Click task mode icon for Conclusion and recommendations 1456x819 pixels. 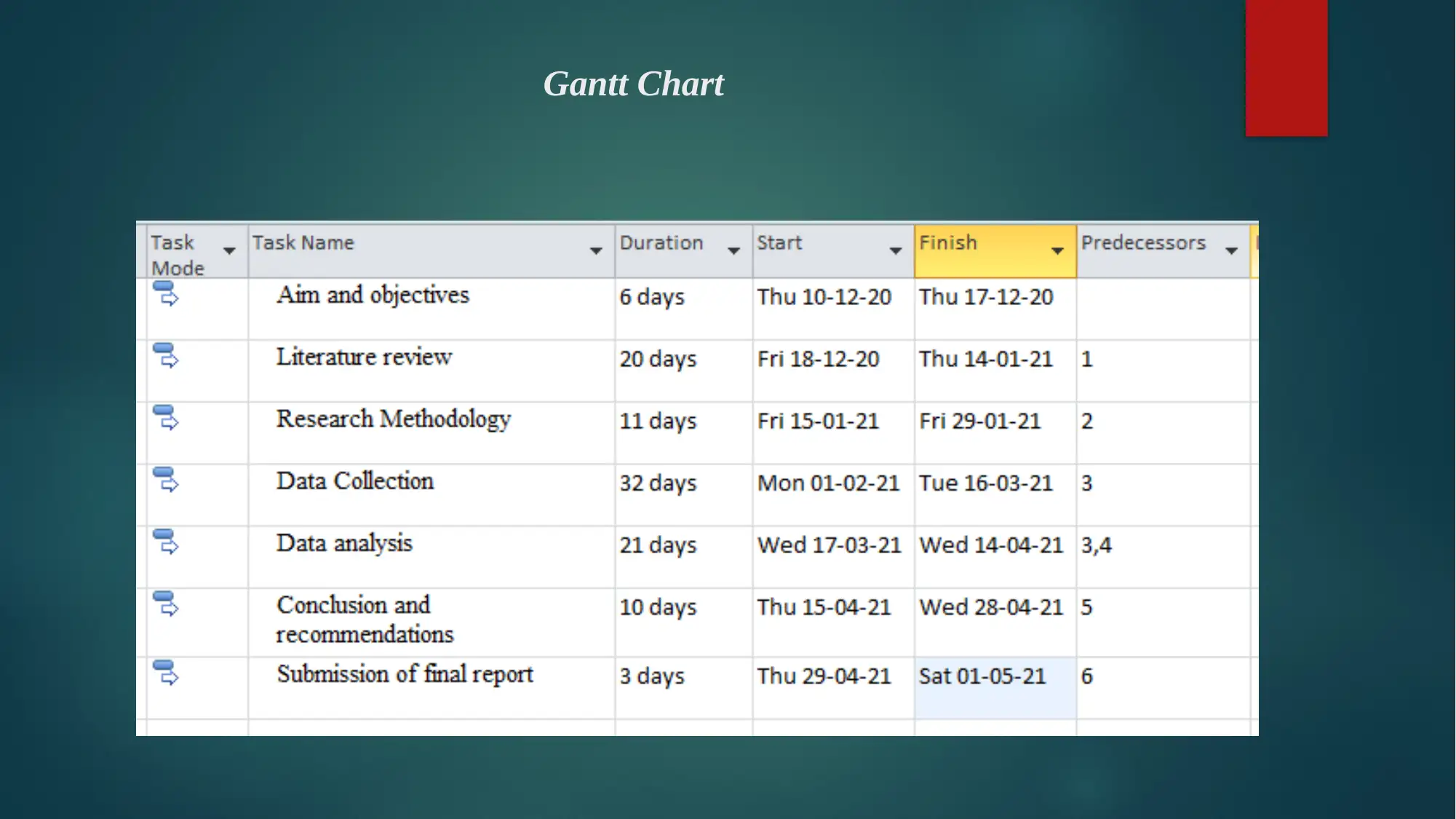click(166, 604)
